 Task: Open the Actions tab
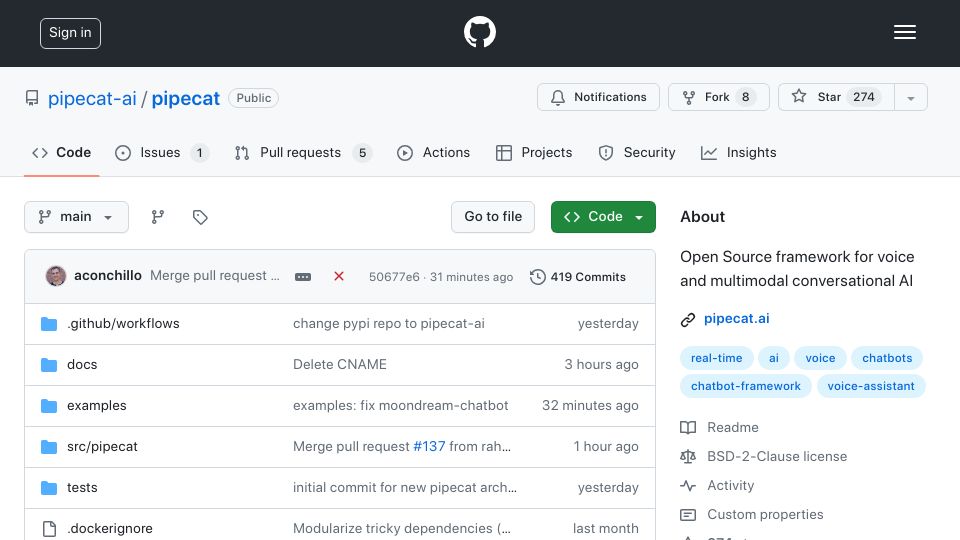433,152
